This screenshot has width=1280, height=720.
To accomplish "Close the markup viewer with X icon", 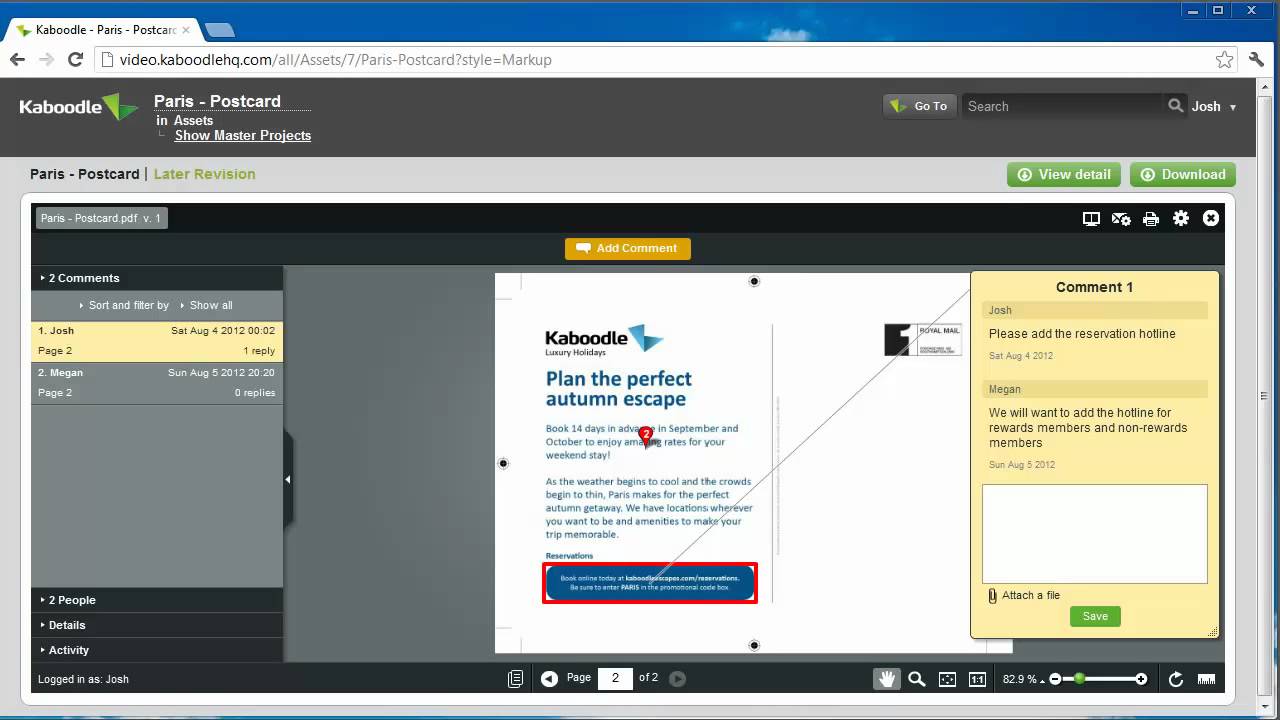I will pyautogui.click(x=1211, y=218).
